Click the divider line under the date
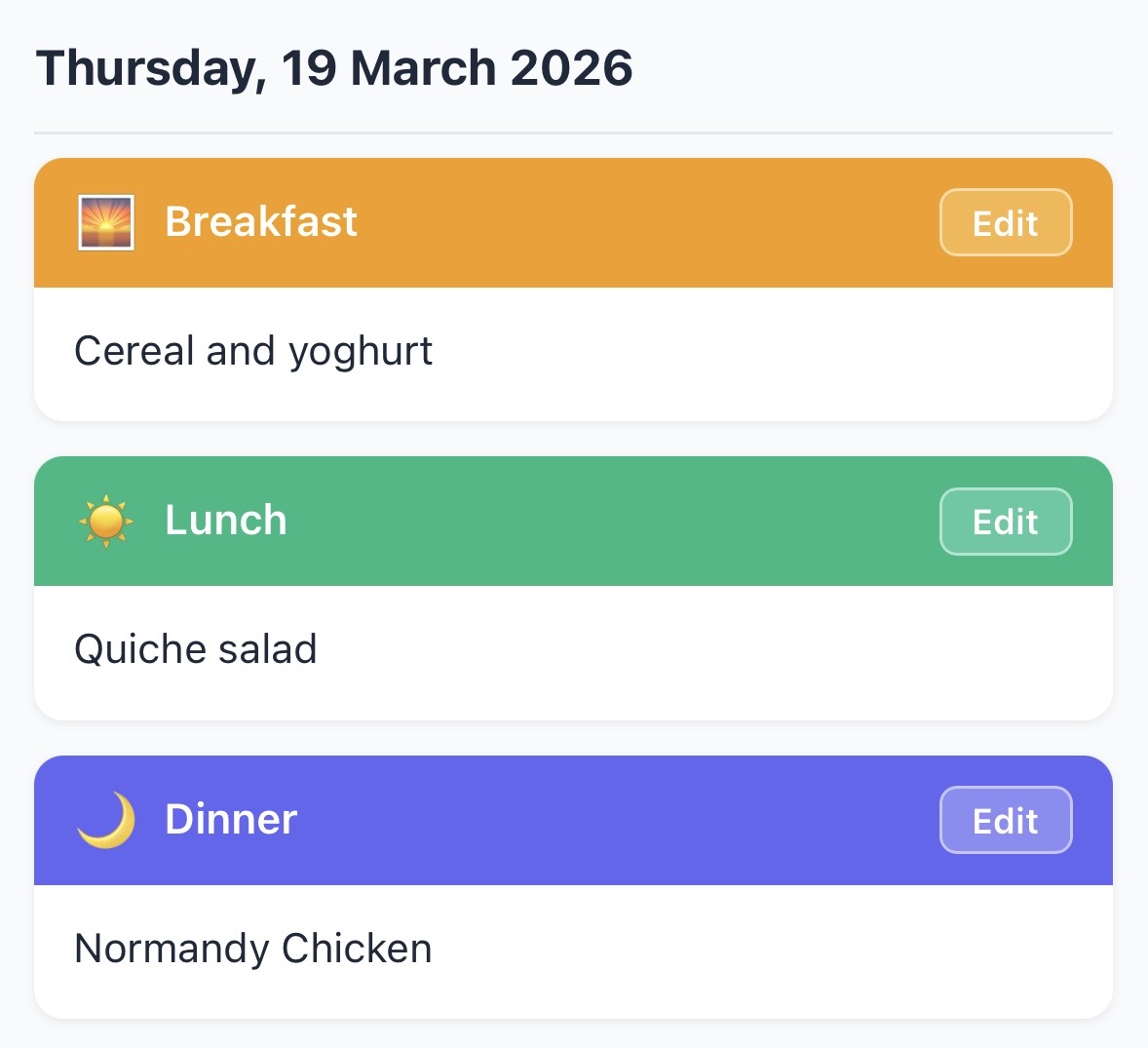Screen dimensions: 1148x1048 [573, 132]
